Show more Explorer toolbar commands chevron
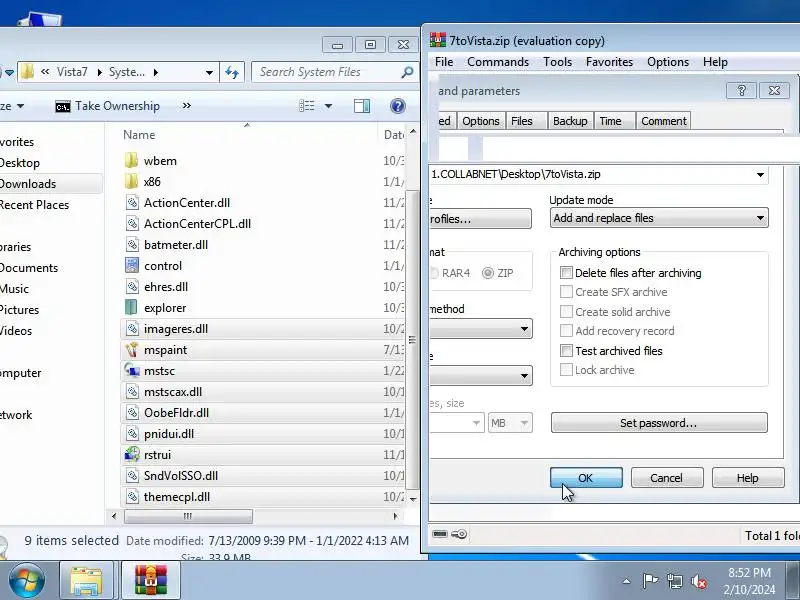This screenshot has width=800, height=600. (187, 106)
